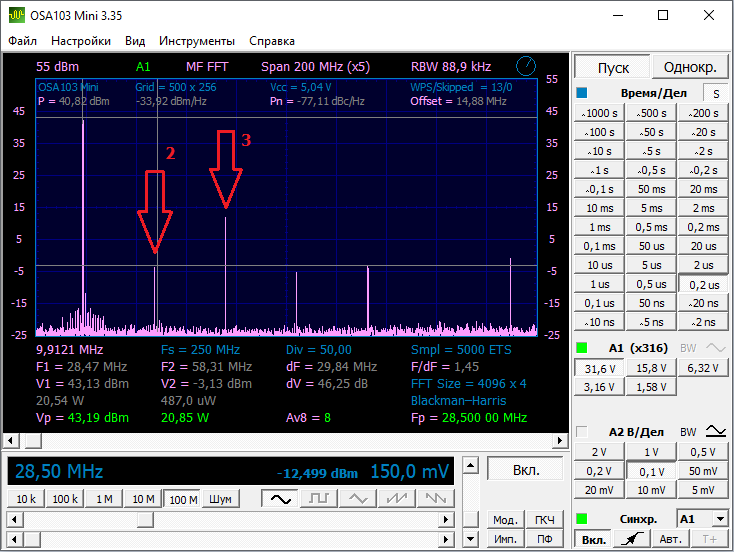Click the trigger edge slope icon button

tap(632, 539)
